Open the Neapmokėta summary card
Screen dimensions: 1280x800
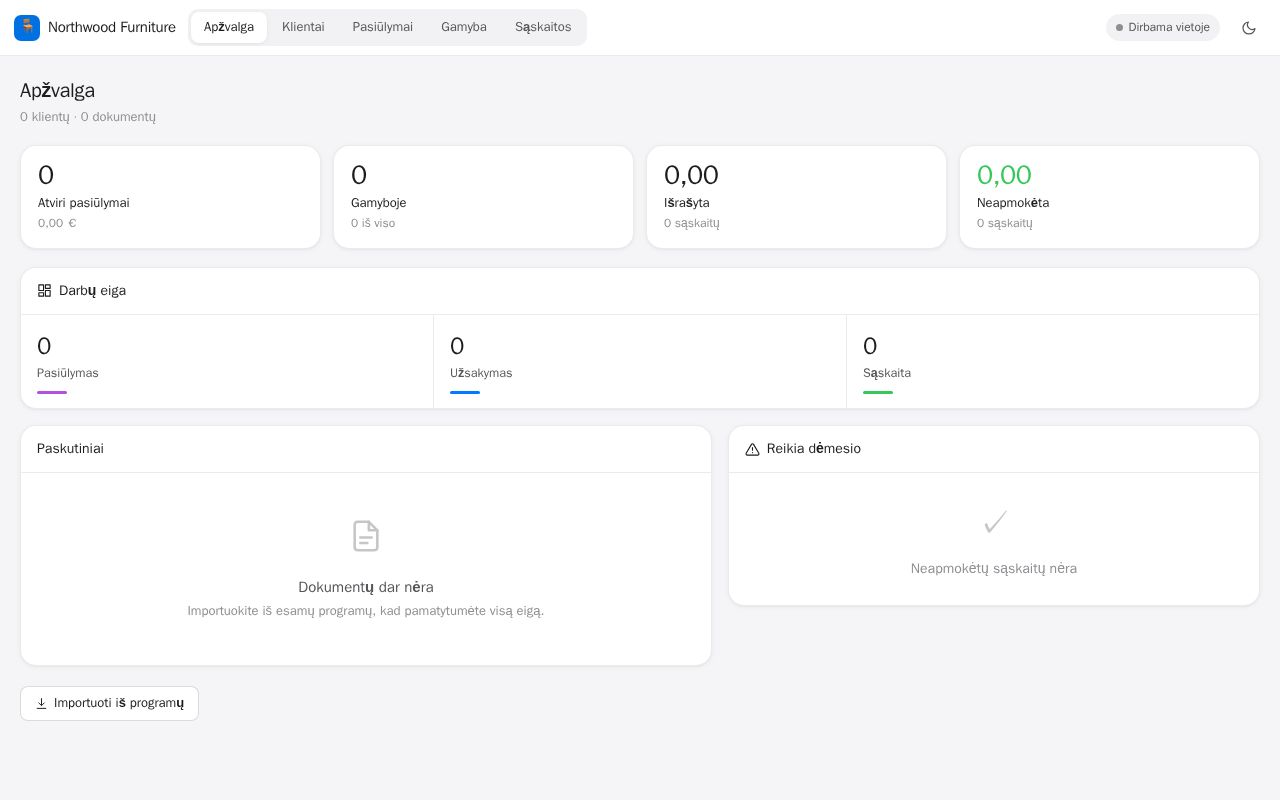(x=1109, y=197)
